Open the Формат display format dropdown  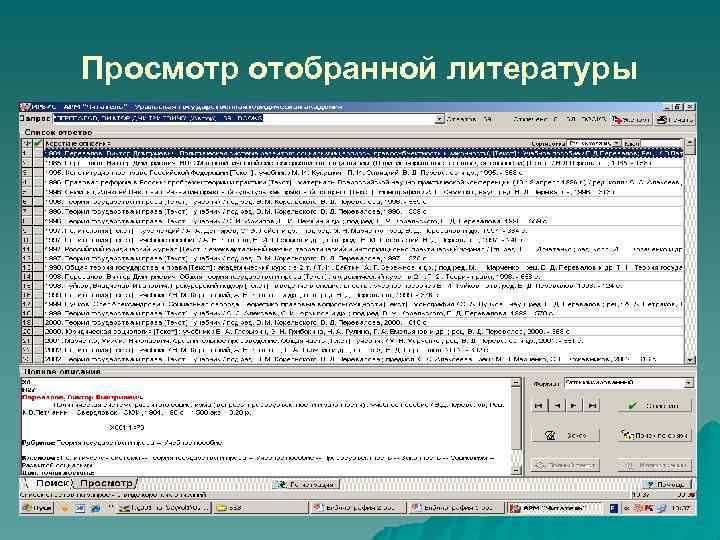(x=688, y=382)
